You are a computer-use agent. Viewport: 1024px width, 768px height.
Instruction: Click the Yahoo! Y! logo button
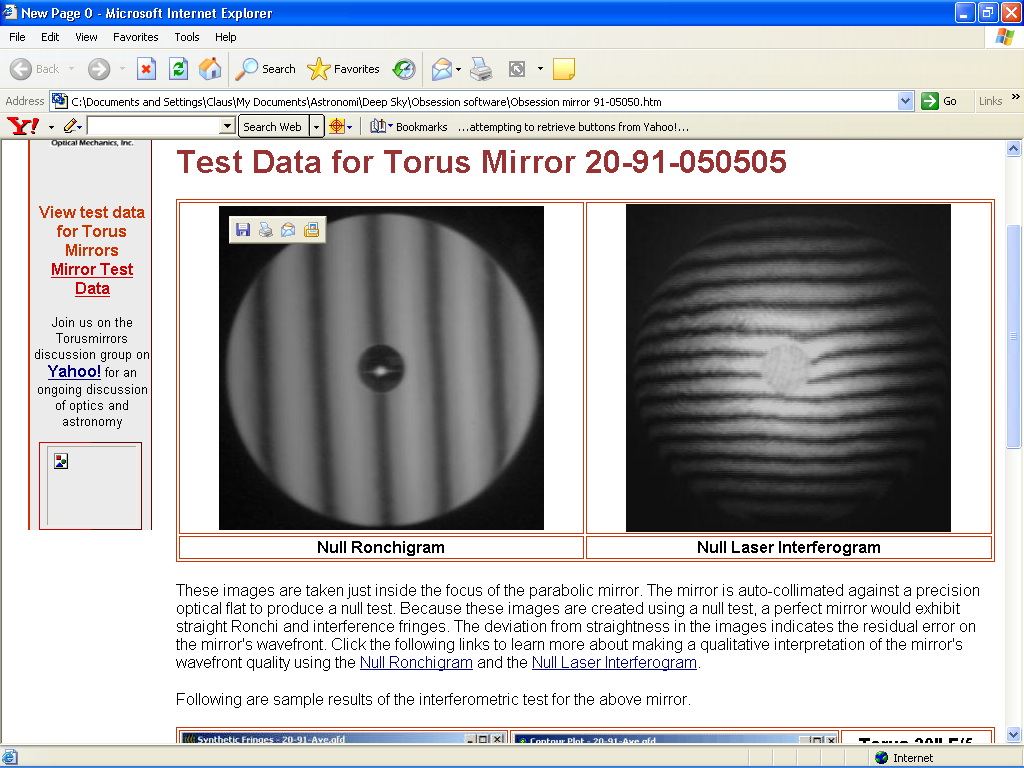tap(23, 126)
